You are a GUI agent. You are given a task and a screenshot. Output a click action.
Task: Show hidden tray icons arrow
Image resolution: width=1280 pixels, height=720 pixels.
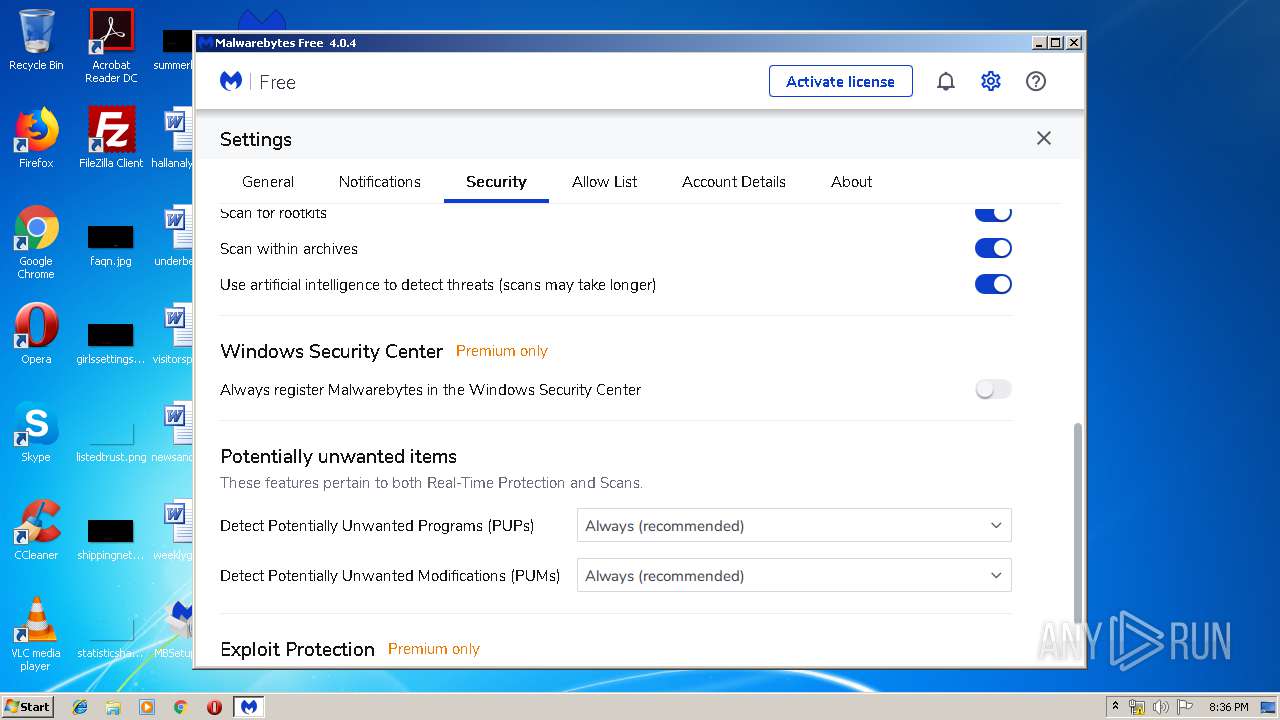(1115, 707)
